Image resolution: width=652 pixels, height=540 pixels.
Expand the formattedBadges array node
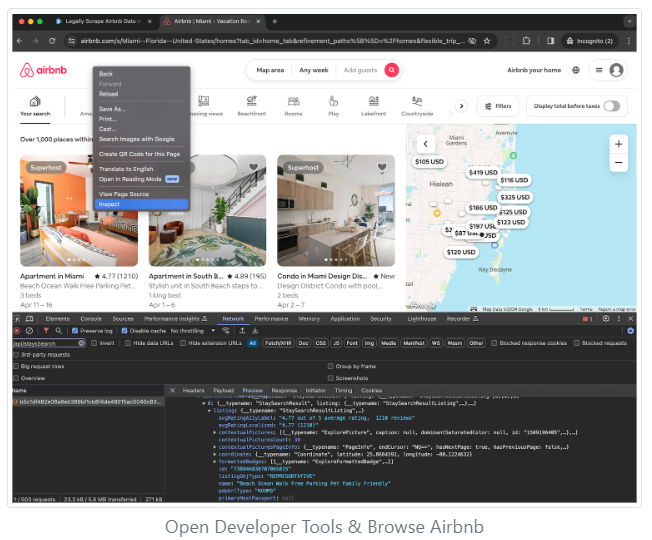tap(215, 462)
